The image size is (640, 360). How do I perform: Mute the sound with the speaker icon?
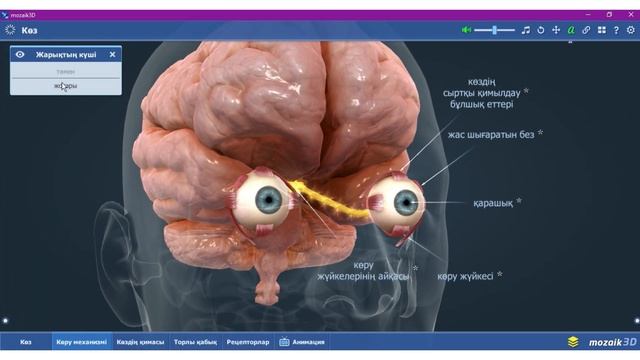click(466, 30)
